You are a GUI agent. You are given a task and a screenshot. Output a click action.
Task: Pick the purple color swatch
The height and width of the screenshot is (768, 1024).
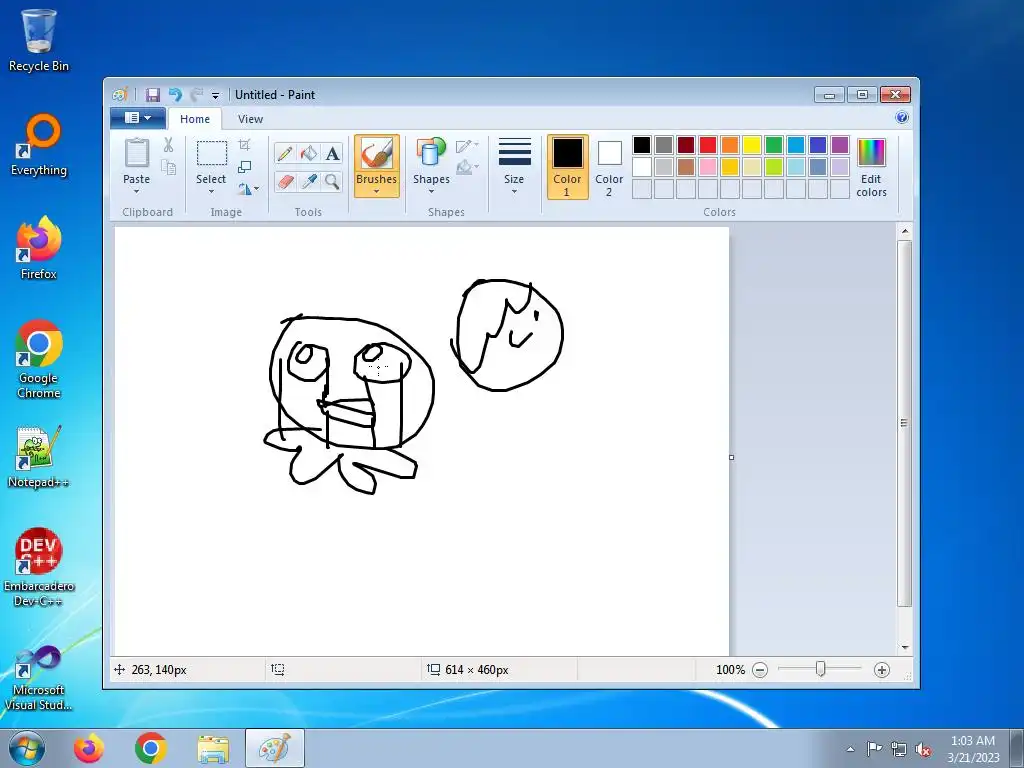840,145
